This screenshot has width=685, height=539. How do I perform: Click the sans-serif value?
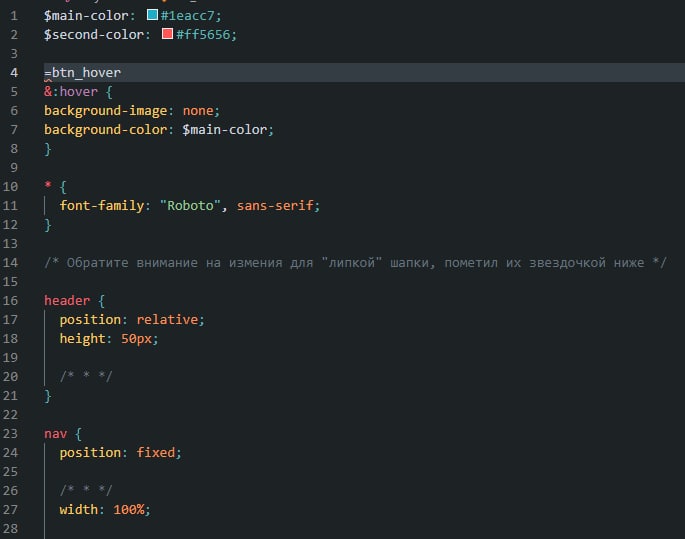[275, 206]
